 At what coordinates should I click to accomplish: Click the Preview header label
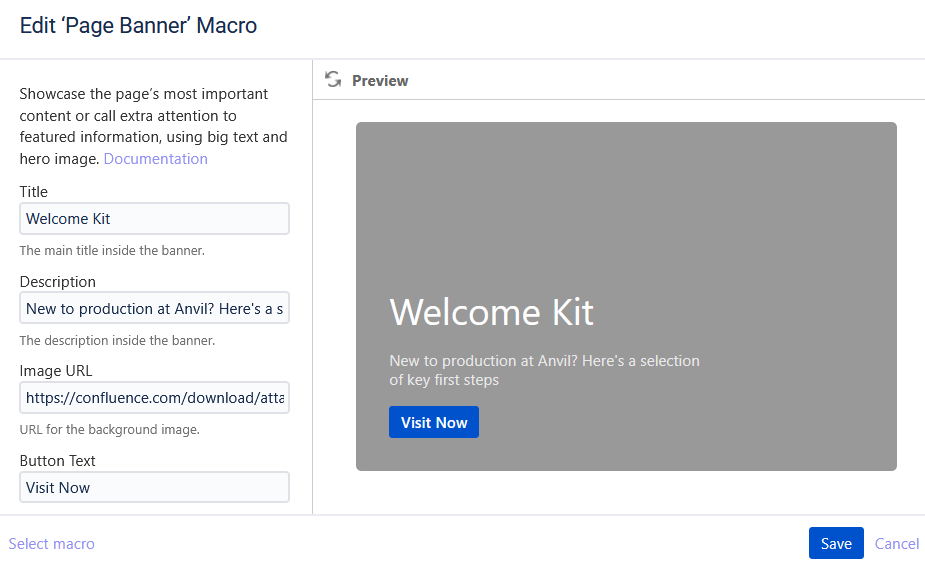click(x=380, y=81)
